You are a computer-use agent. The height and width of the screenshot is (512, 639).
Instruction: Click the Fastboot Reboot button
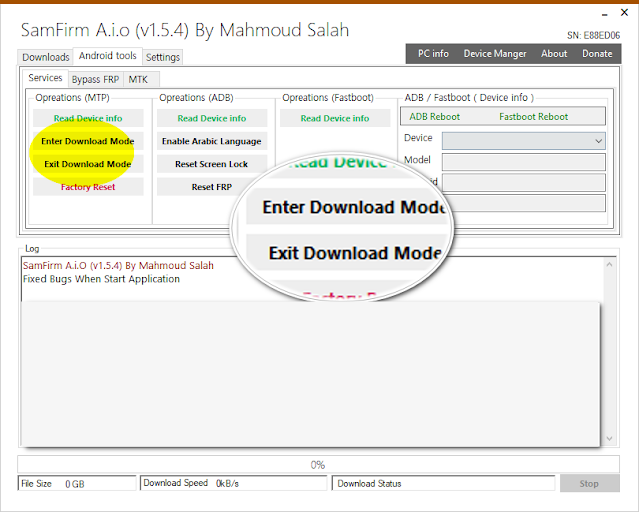tap(533, 117)
